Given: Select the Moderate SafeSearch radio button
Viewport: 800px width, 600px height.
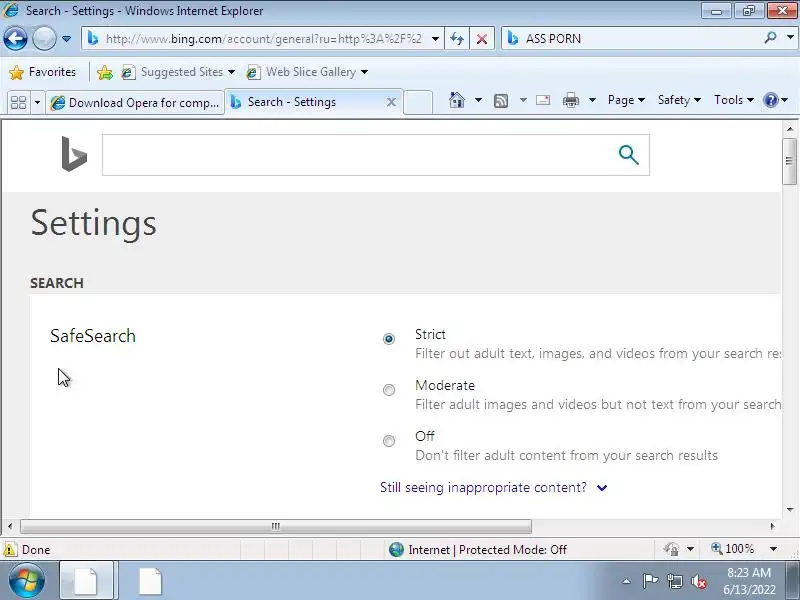Looking at the screenshot, I should click(389, 390).
